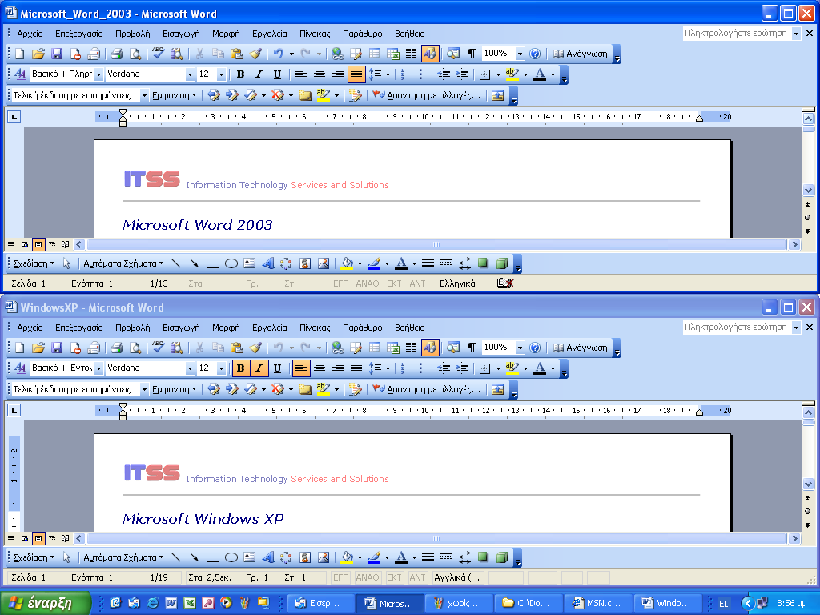Open Style dropdown in Microsoft_Word_2003 window
Image resolution: width=820 pixels, height=615 pixels.
point(98,74)
